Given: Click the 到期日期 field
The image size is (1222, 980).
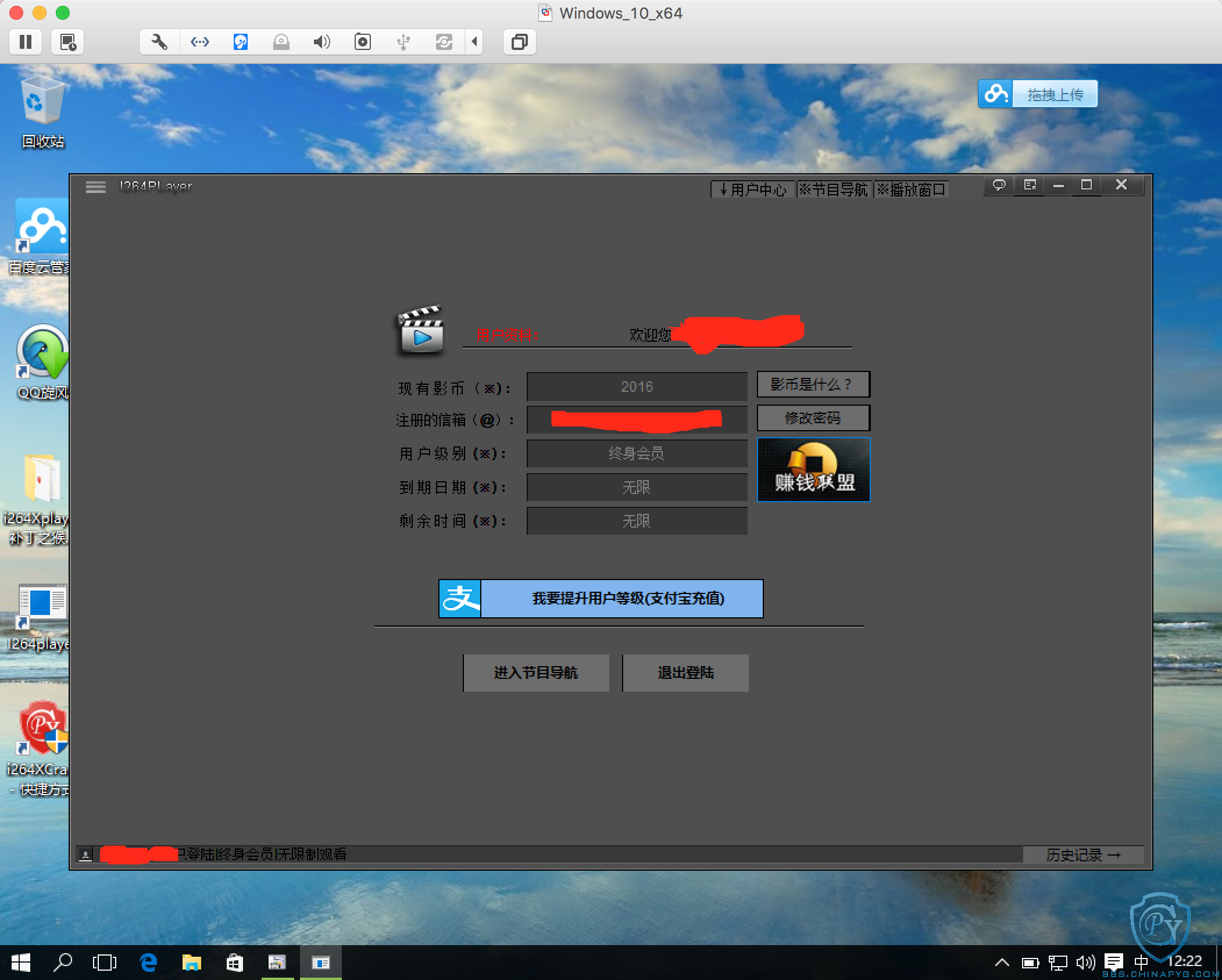Looking at the screenshot, I should (x=637, y=487).
